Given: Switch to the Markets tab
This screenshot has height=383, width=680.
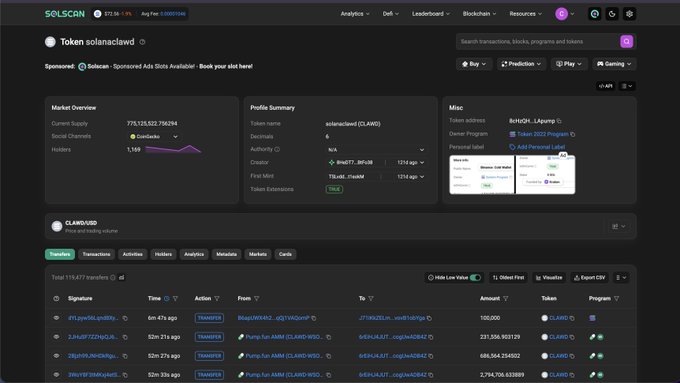Looking at the screenshot, I should click(x=258, y=254).
